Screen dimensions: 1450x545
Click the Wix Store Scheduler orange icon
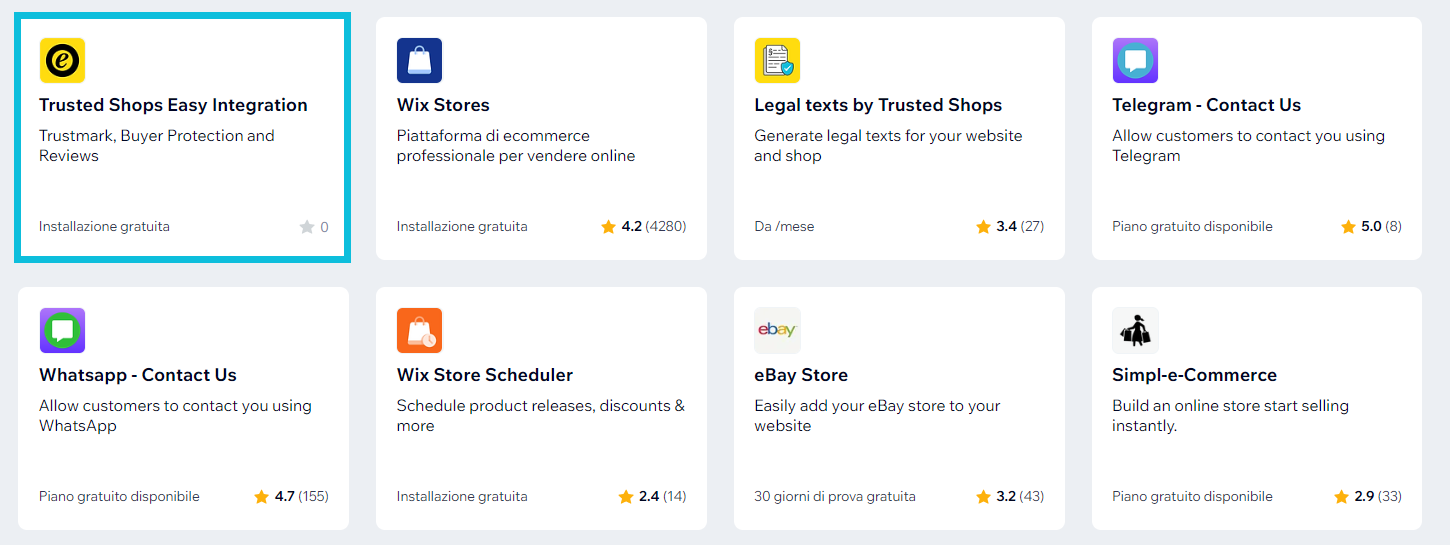pos(419,330)
